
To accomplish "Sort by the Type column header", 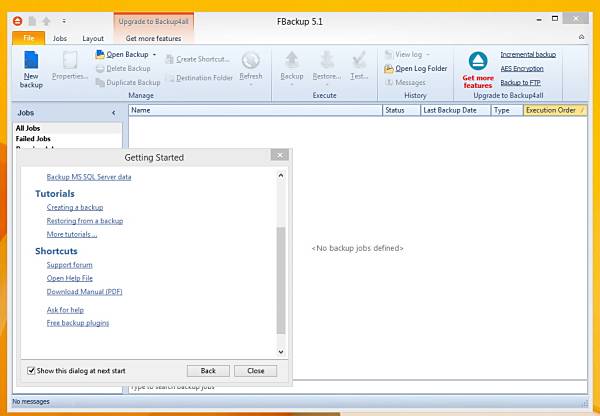I will pos(507,110).
